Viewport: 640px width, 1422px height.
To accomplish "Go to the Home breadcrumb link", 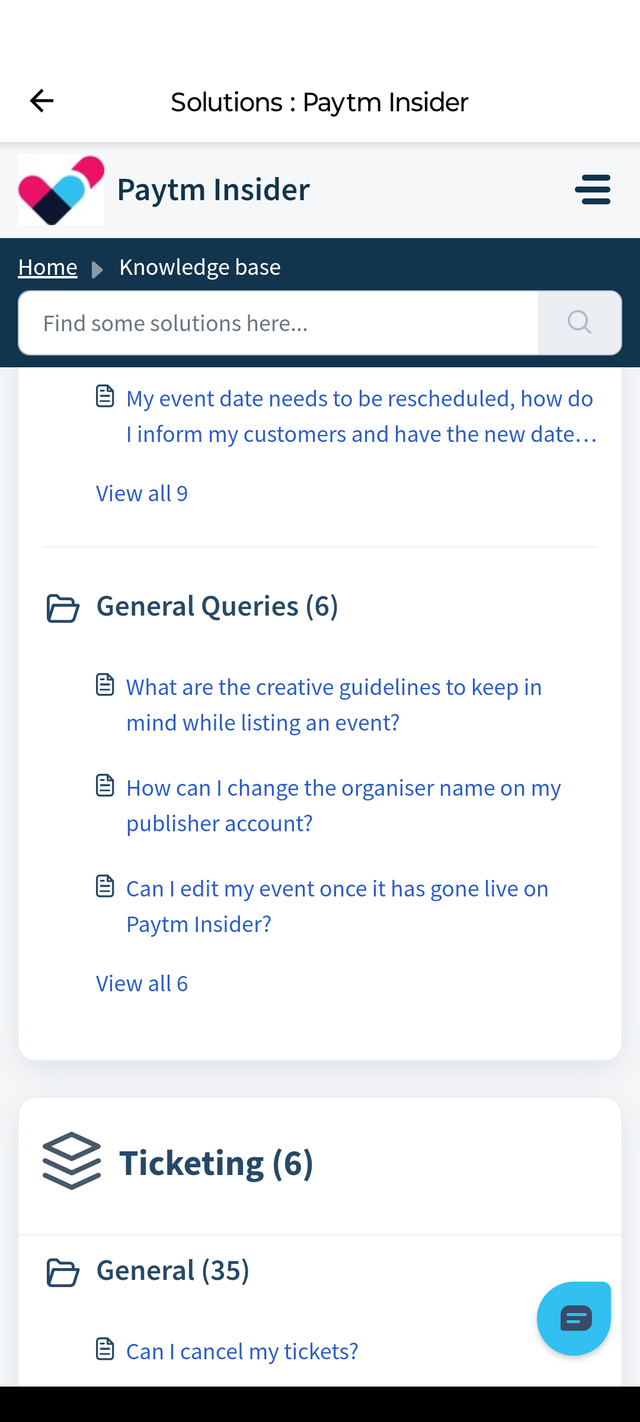I will [x=47, y=267].
